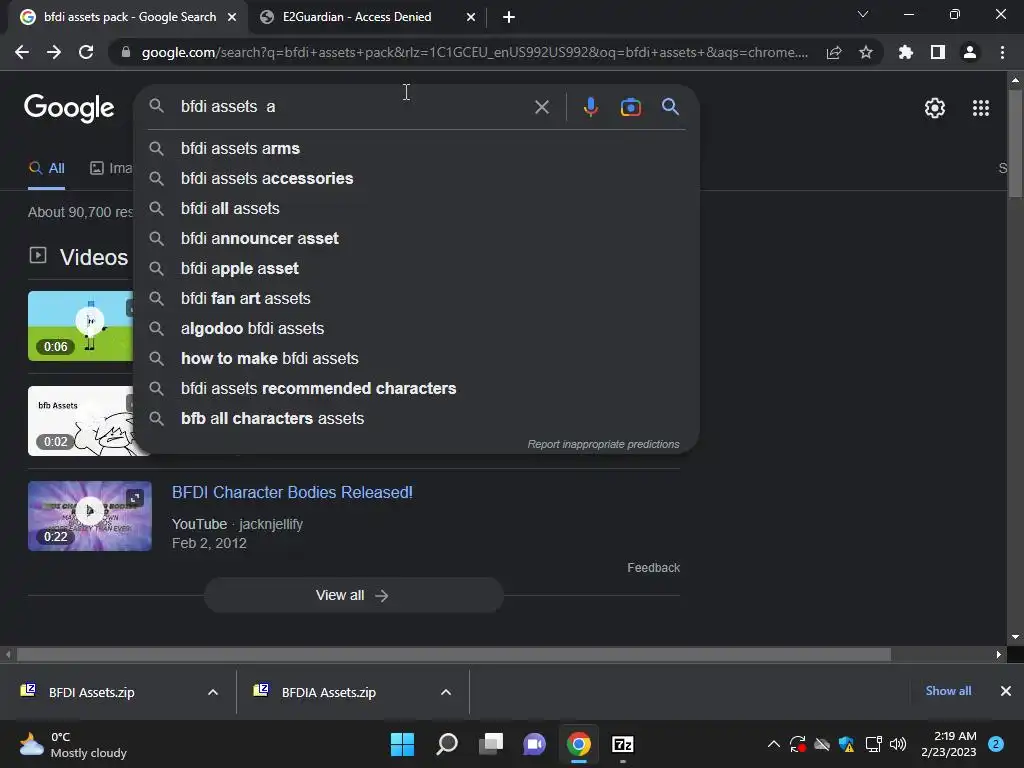Viewport: 1024px width, 768px height.
Task: Open the BFDIA Assets.zip download
Action: coord(328,692)
